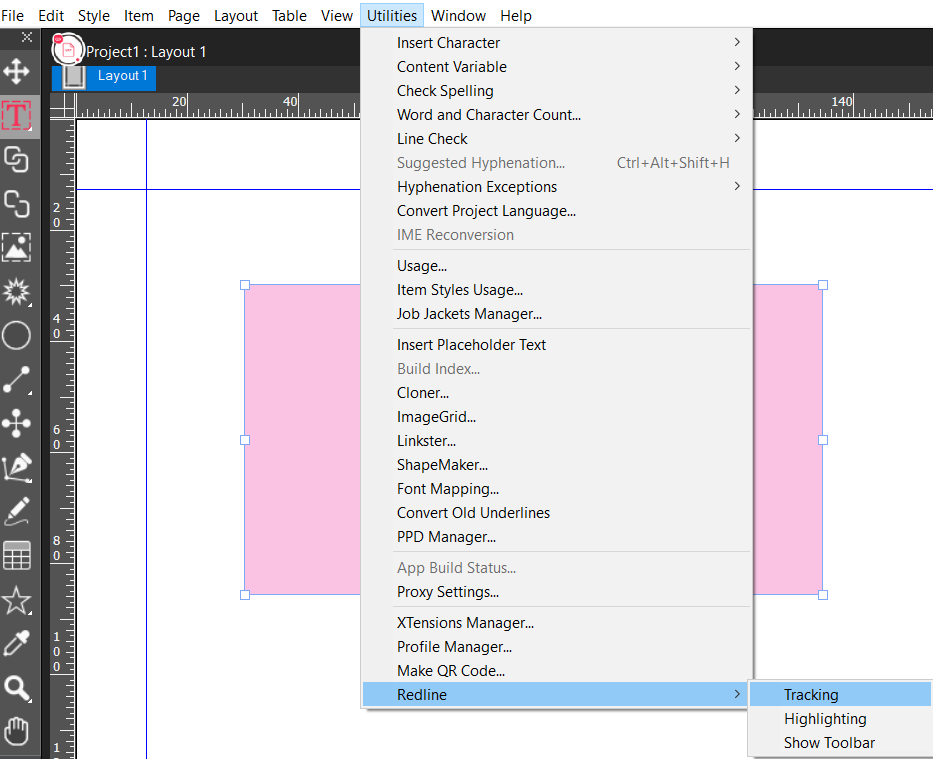933x759 pixels.
Task: Pick the Table tool
Action: click(x=17, y=555)
